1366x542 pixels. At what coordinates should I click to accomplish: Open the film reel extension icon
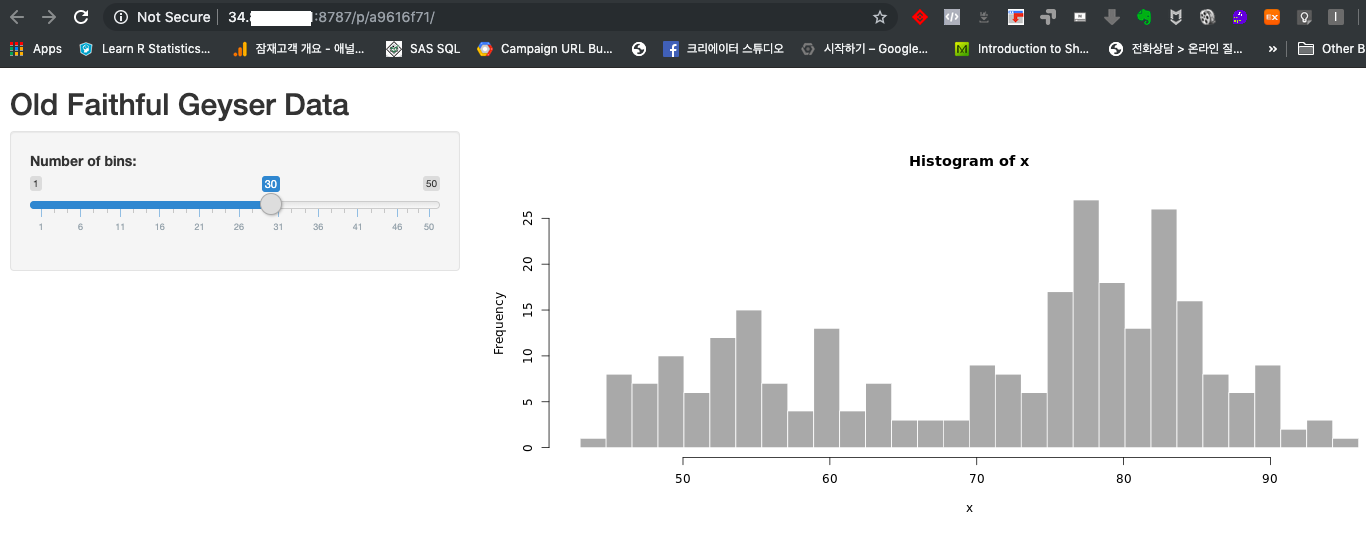[1207, 17]
